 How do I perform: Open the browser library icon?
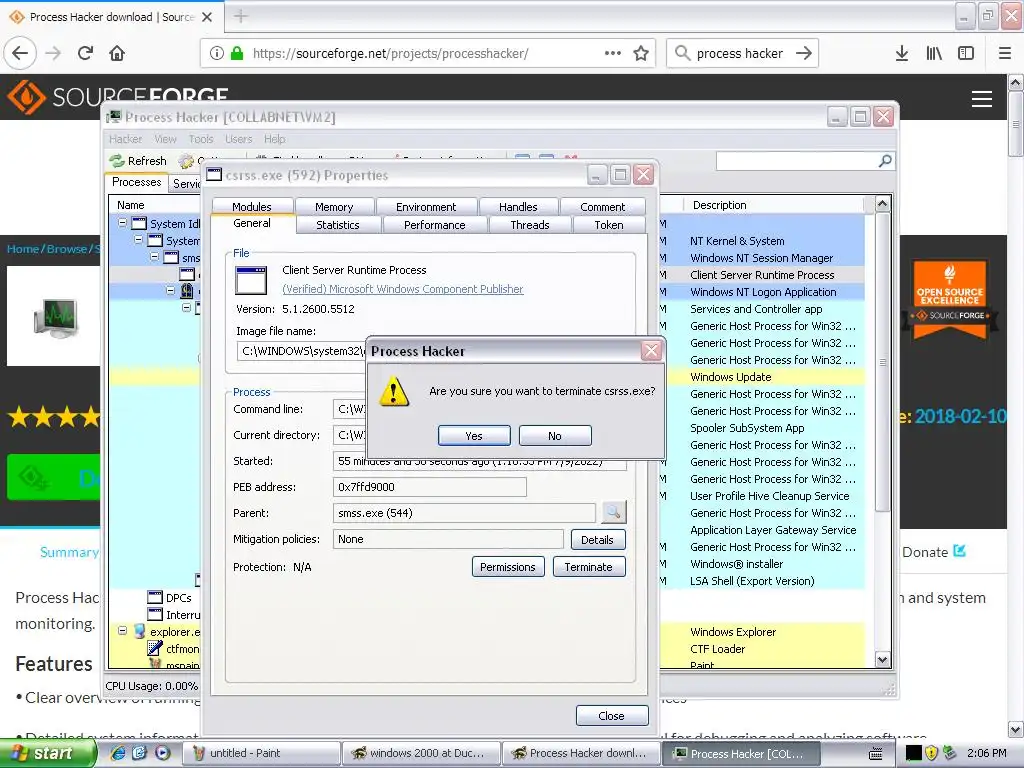pos(934,53)
